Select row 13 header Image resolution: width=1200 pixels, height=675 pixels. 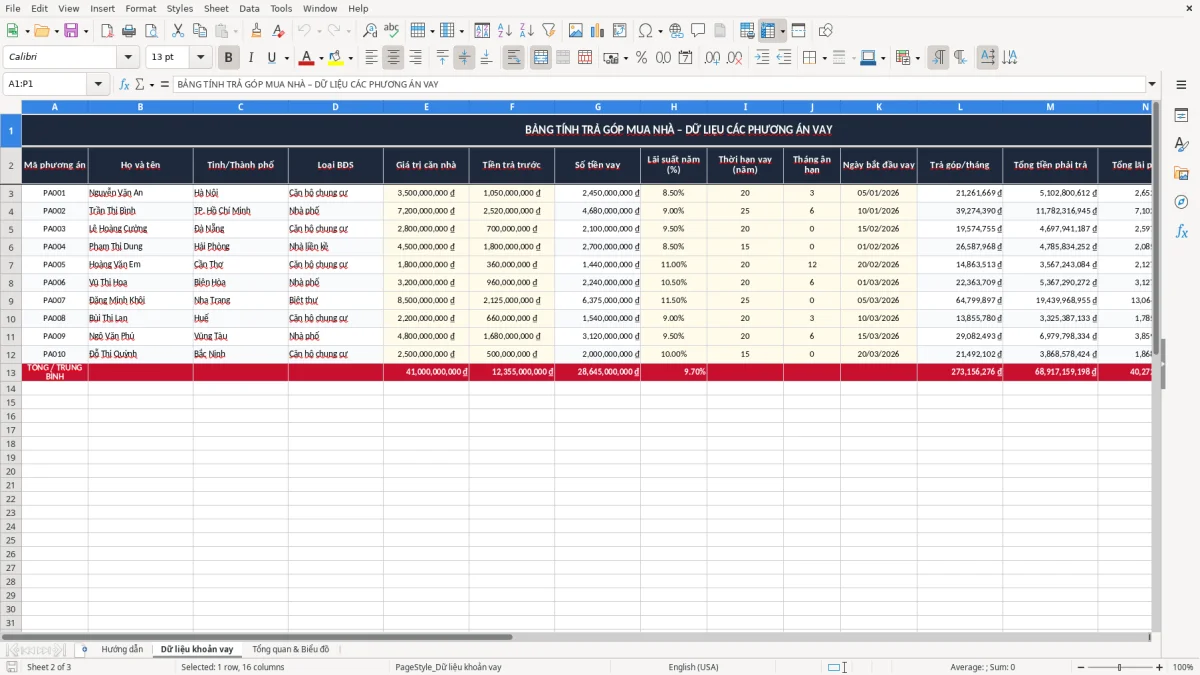click(x=11, y=372)
